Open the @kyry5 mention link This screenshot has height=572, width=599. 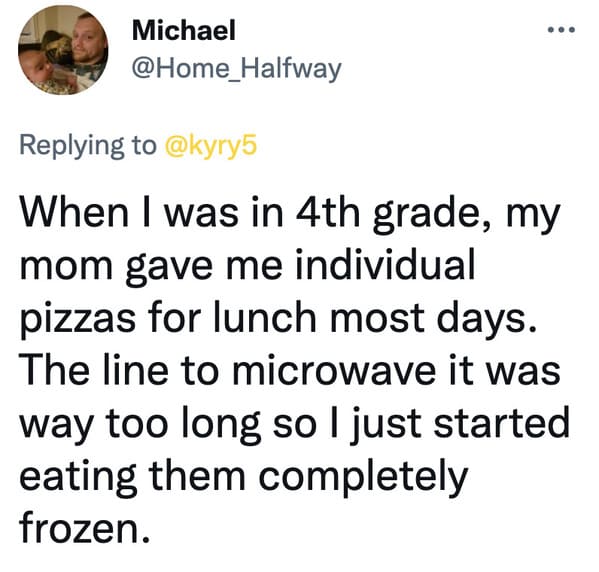coord(211,146)
